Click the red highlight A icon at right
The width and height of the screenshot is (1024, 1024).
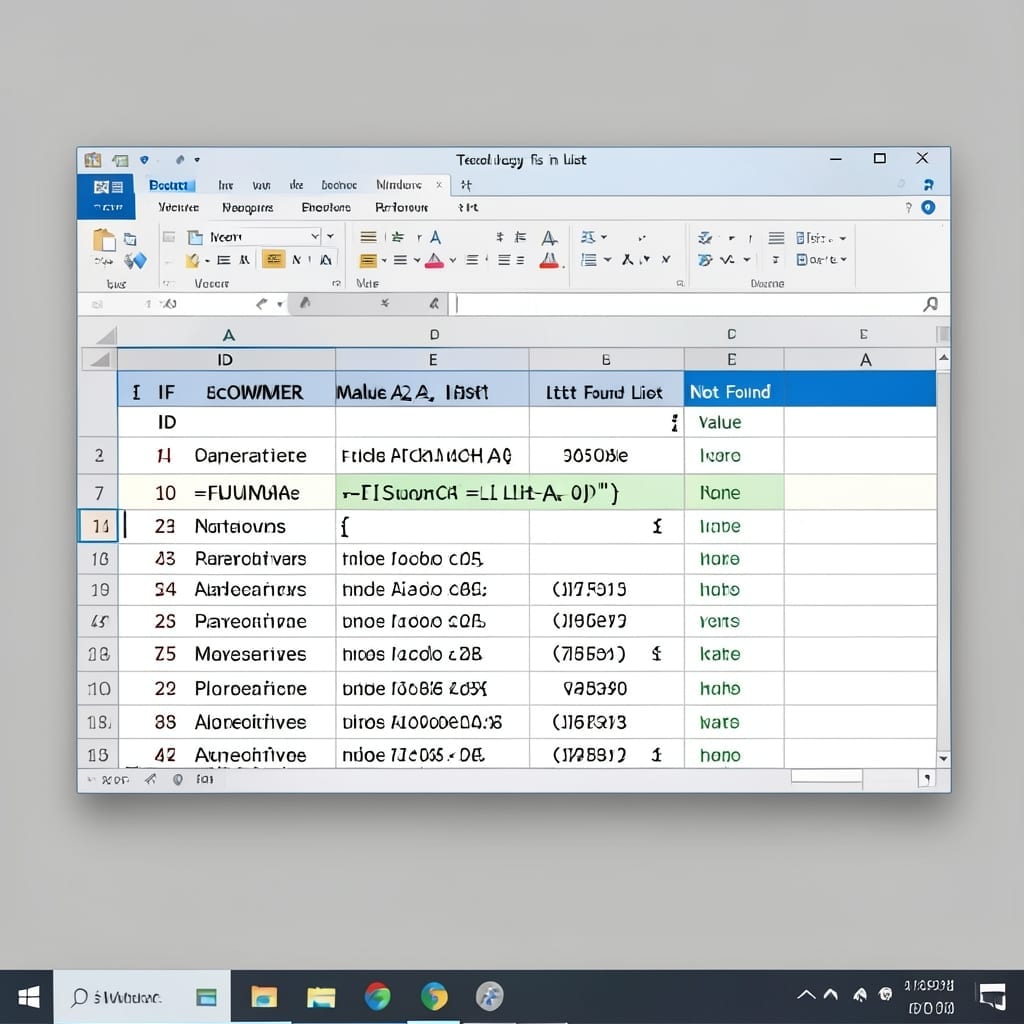click(x=549, y=261)
